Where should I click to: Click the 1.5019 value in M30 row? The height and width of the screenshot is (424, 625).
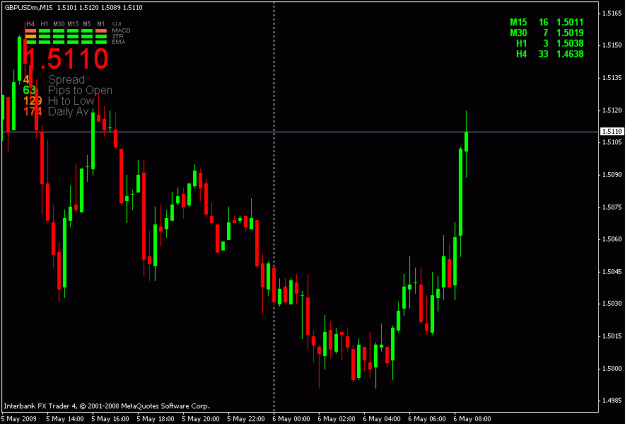coord(570,33)
